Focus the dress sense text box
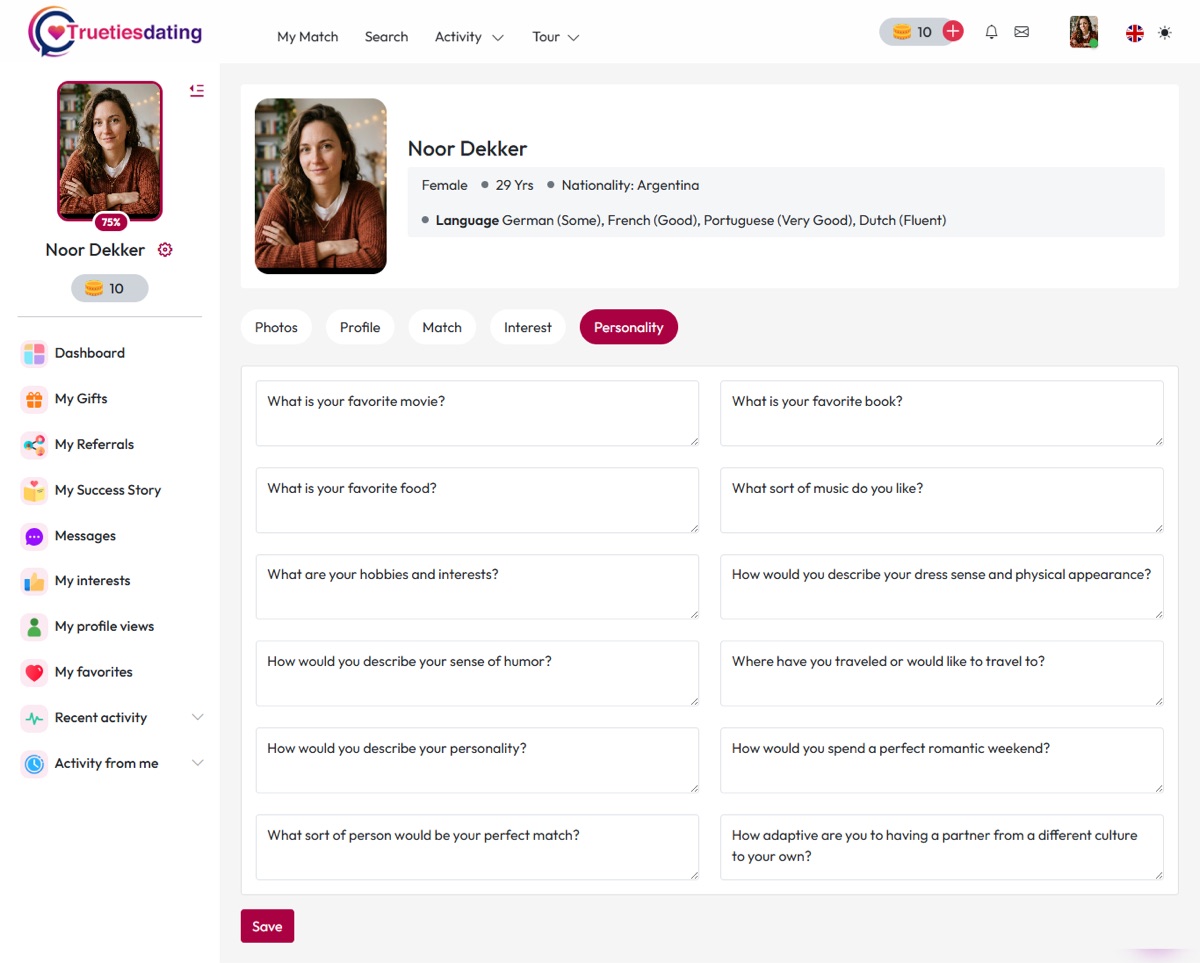This screenshot has height=963, width=1200. (942, 587)
